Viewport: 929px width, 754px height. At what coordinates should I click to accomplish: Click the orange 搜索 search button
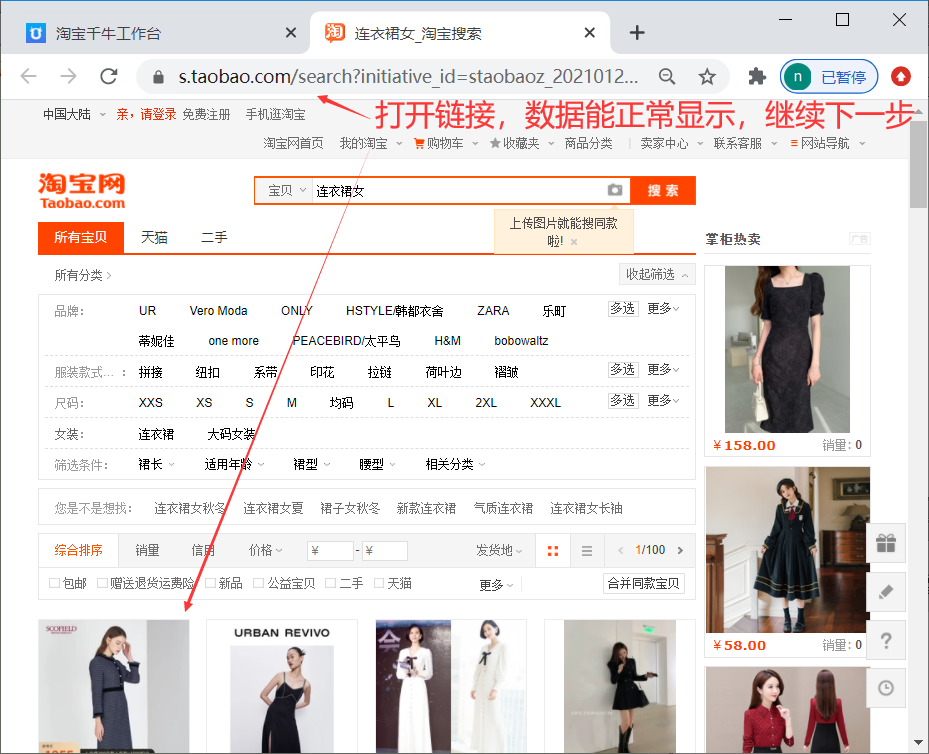(x=663, y=190)
